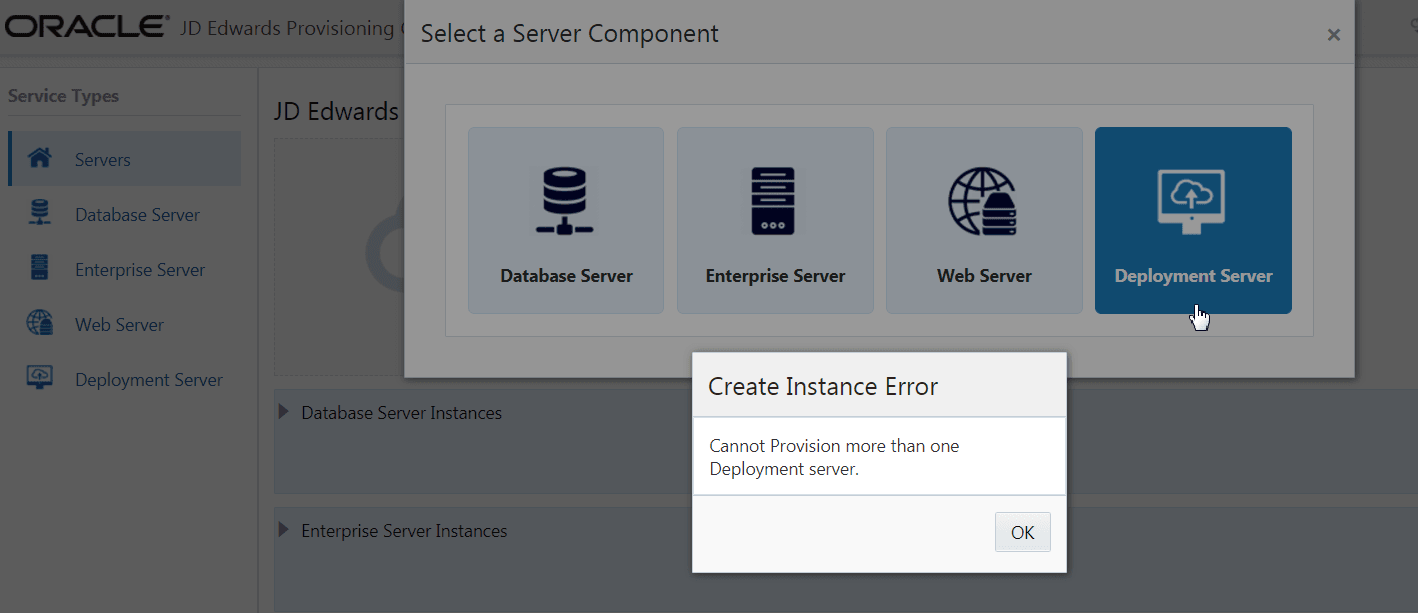1418x613 pixels.
Task: Collapse the Servers navigation entry under Service Types
Action: coord(105,158)
